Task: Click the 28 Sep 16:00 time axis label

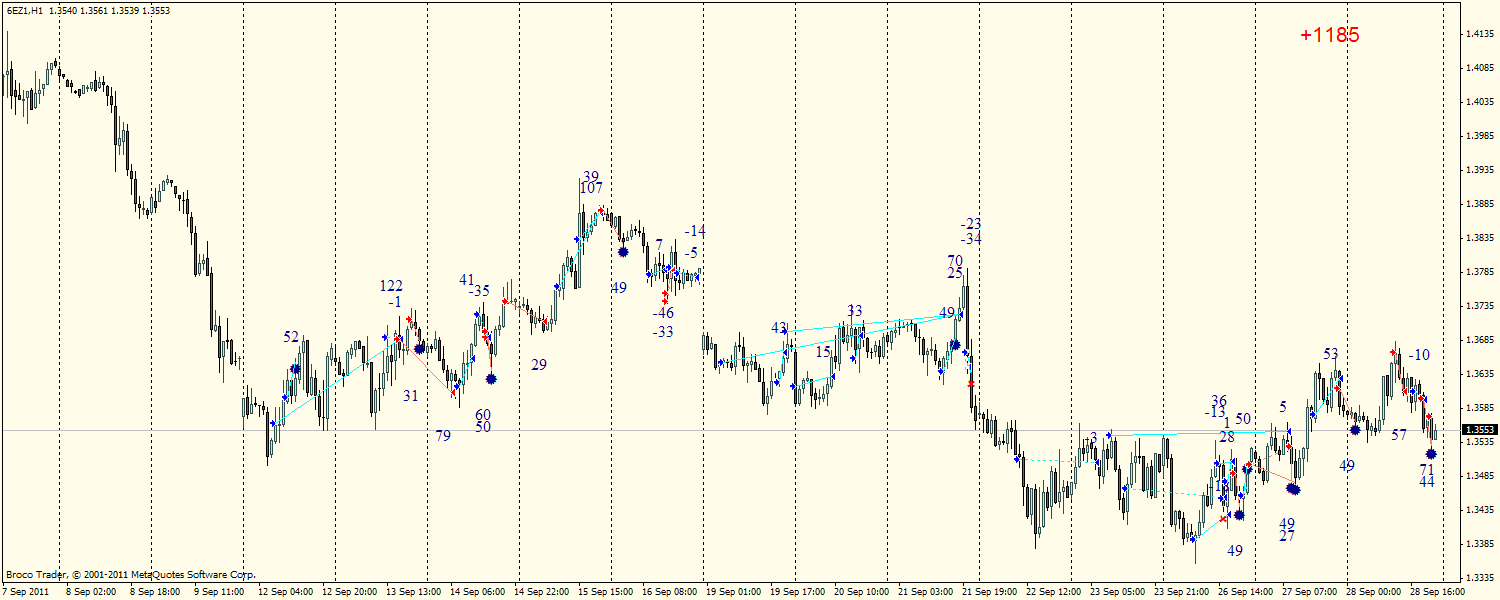Action: tap(1437, 591)
